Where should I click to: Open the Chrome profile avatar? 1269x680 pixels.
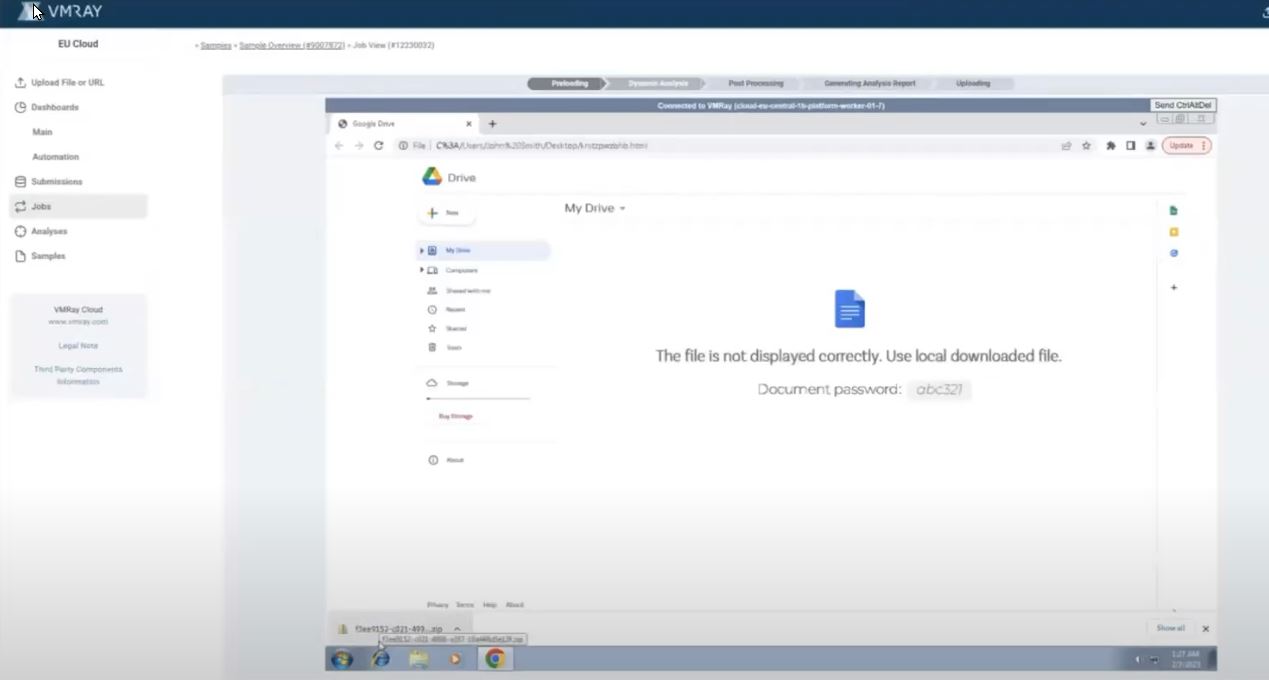(x=1150, y=145)
